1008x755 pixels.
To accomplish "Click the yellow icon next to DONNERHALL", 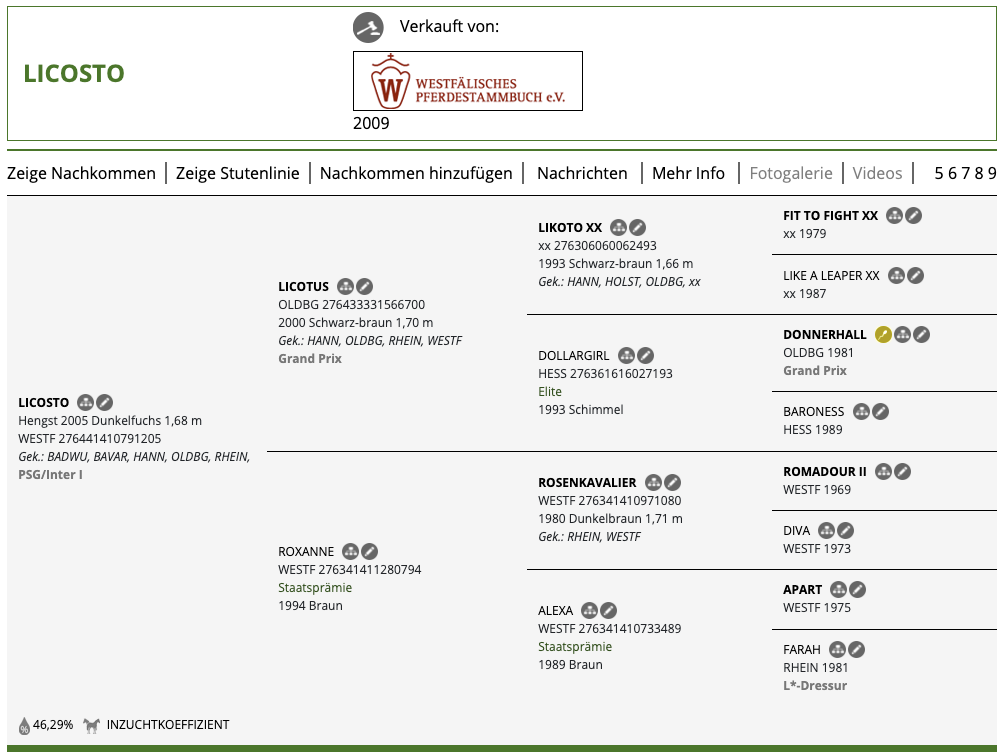I will [x=883, y=335].
